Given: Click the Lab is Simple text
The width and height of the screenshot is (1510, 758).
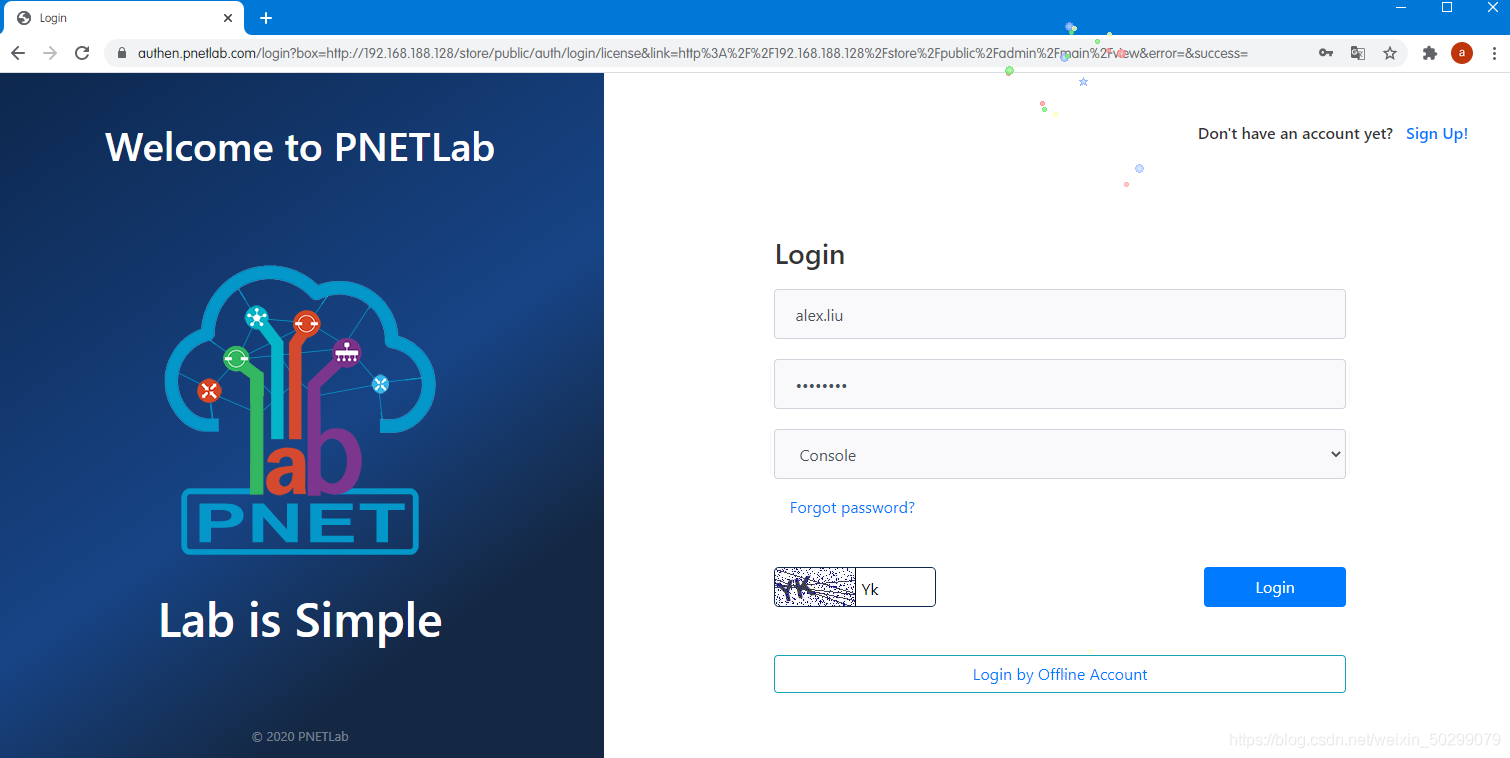Looking at the screenshot, I should (300, 620).
